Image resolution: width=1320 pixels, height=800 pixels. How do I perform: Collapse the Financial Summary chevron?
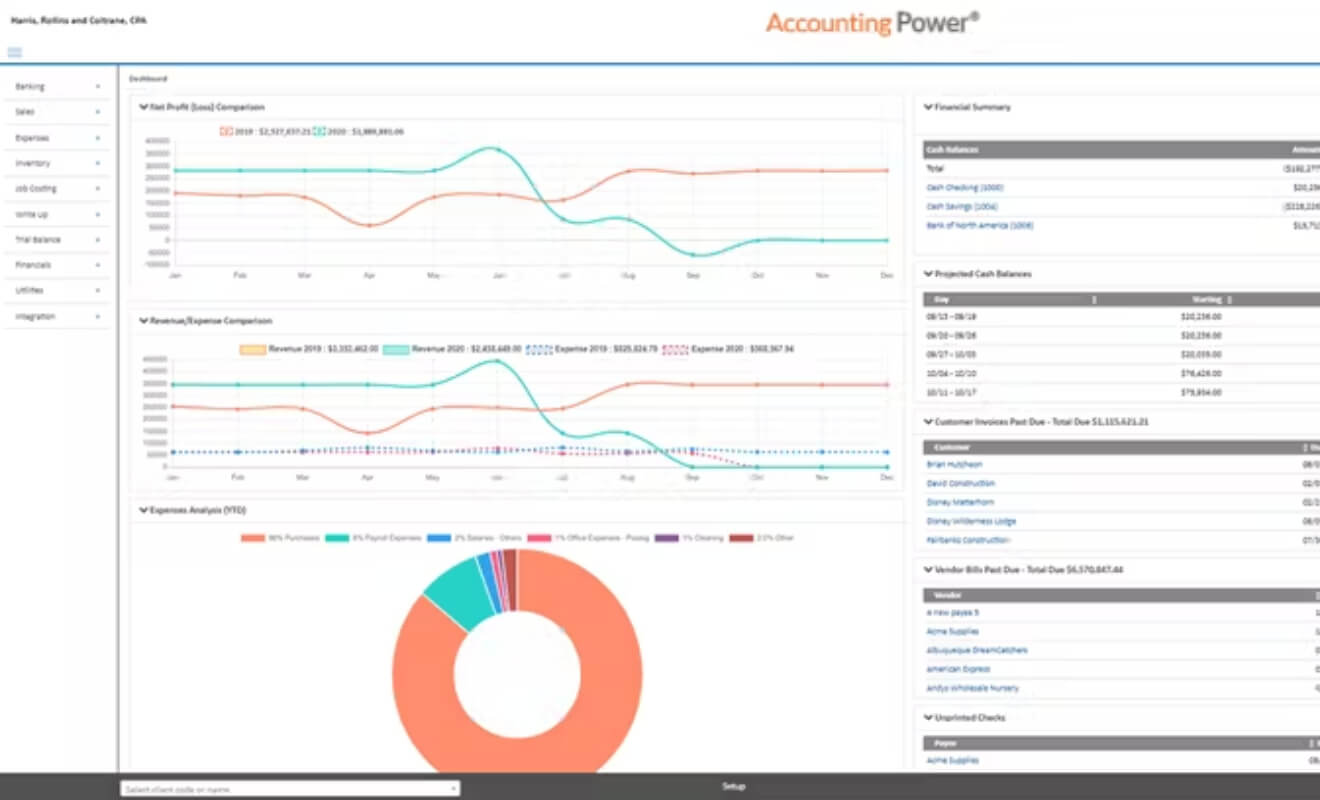[928, 106]
